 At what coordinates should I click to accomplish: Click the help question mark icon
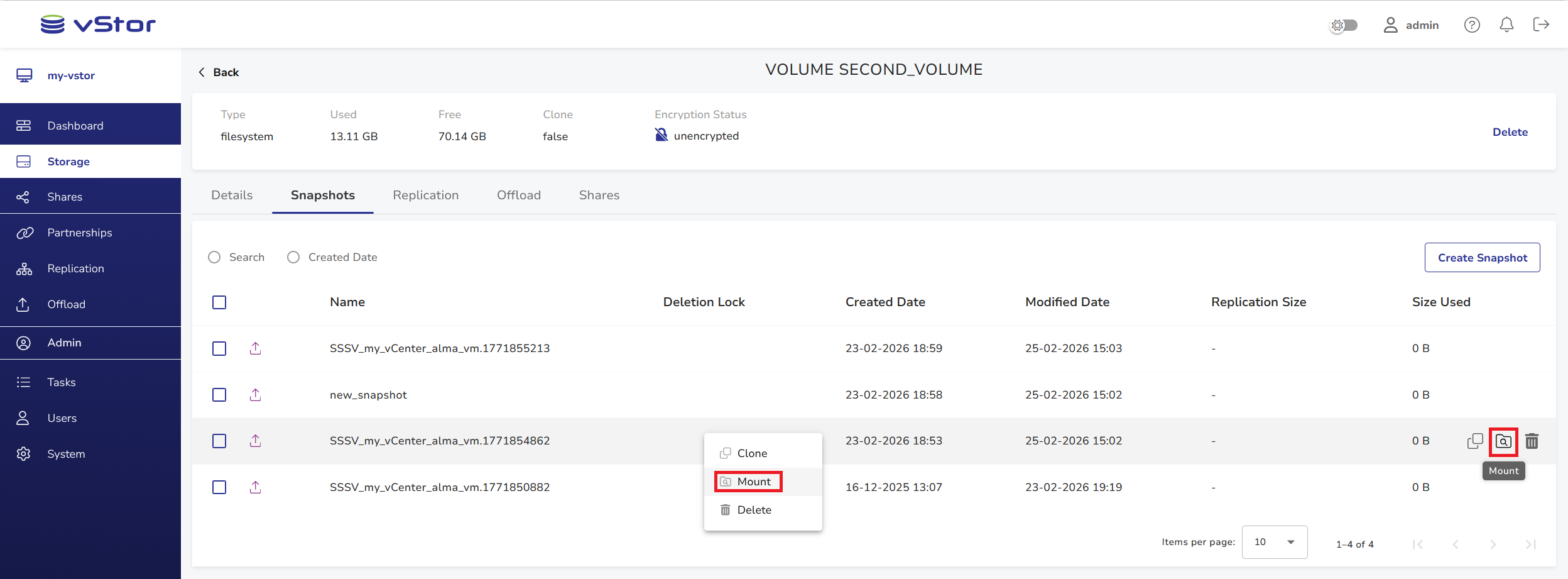1472,25
